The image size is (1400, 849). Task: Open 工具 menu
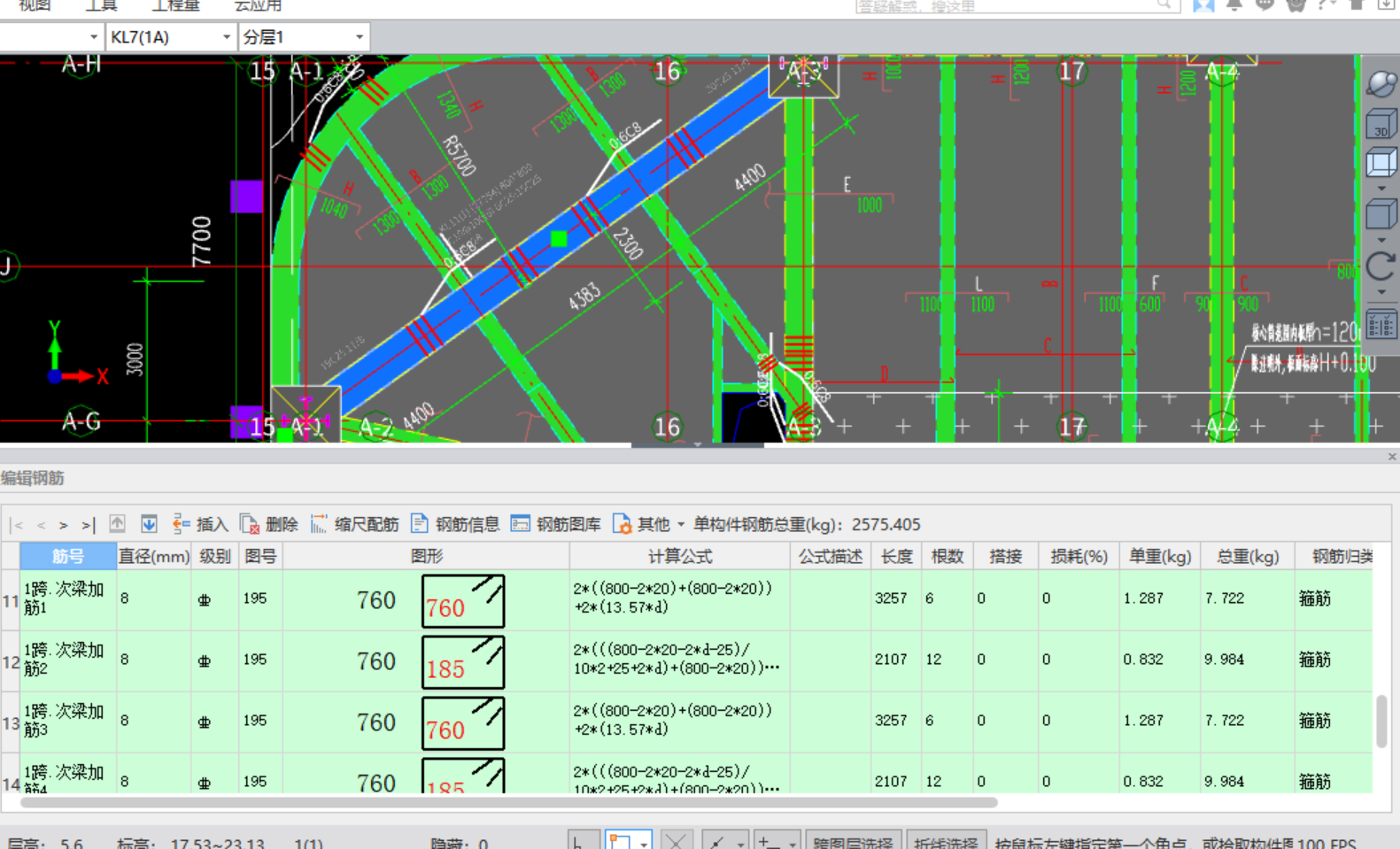(x=101, y=5)
